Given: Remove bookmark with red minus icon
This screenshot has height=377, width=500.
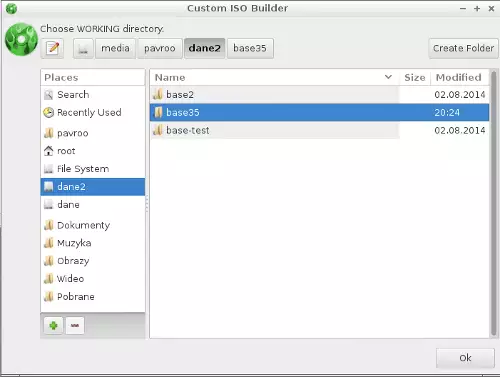Looking at the screenshot, I should tap(75, 325).
